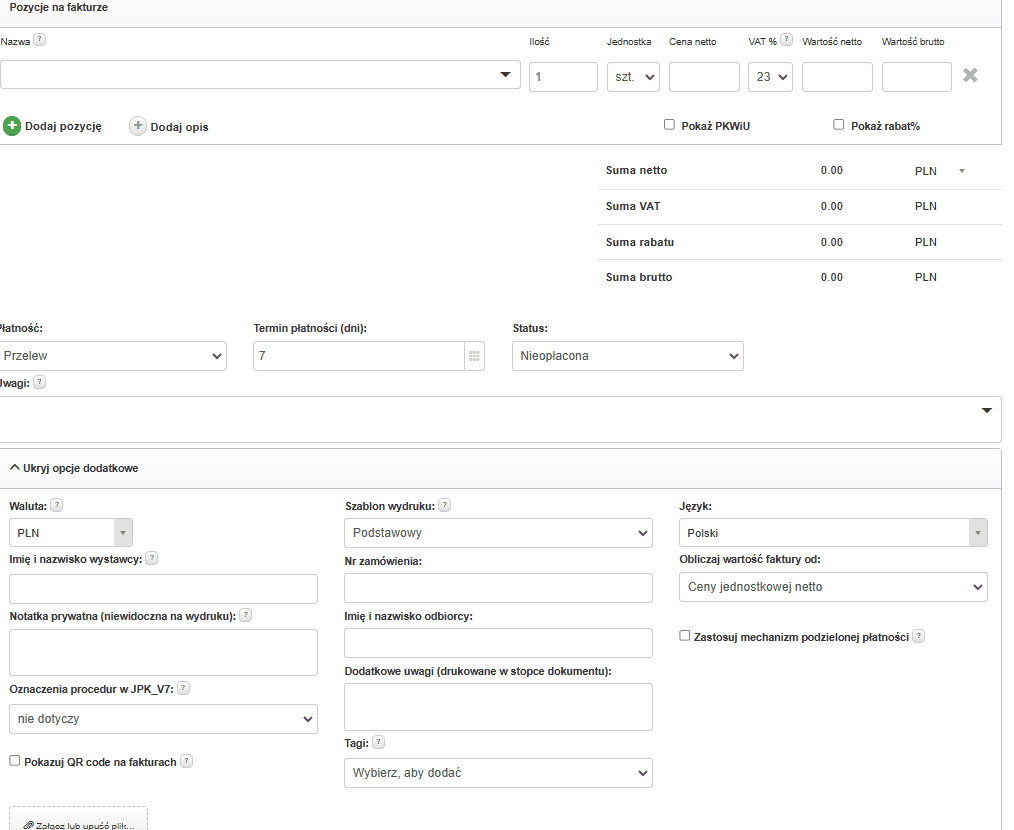Remove the invoice row with X icon
The height and width of the screenshot is (830, 1014).
pyautogui.click(x=969, y=75)
